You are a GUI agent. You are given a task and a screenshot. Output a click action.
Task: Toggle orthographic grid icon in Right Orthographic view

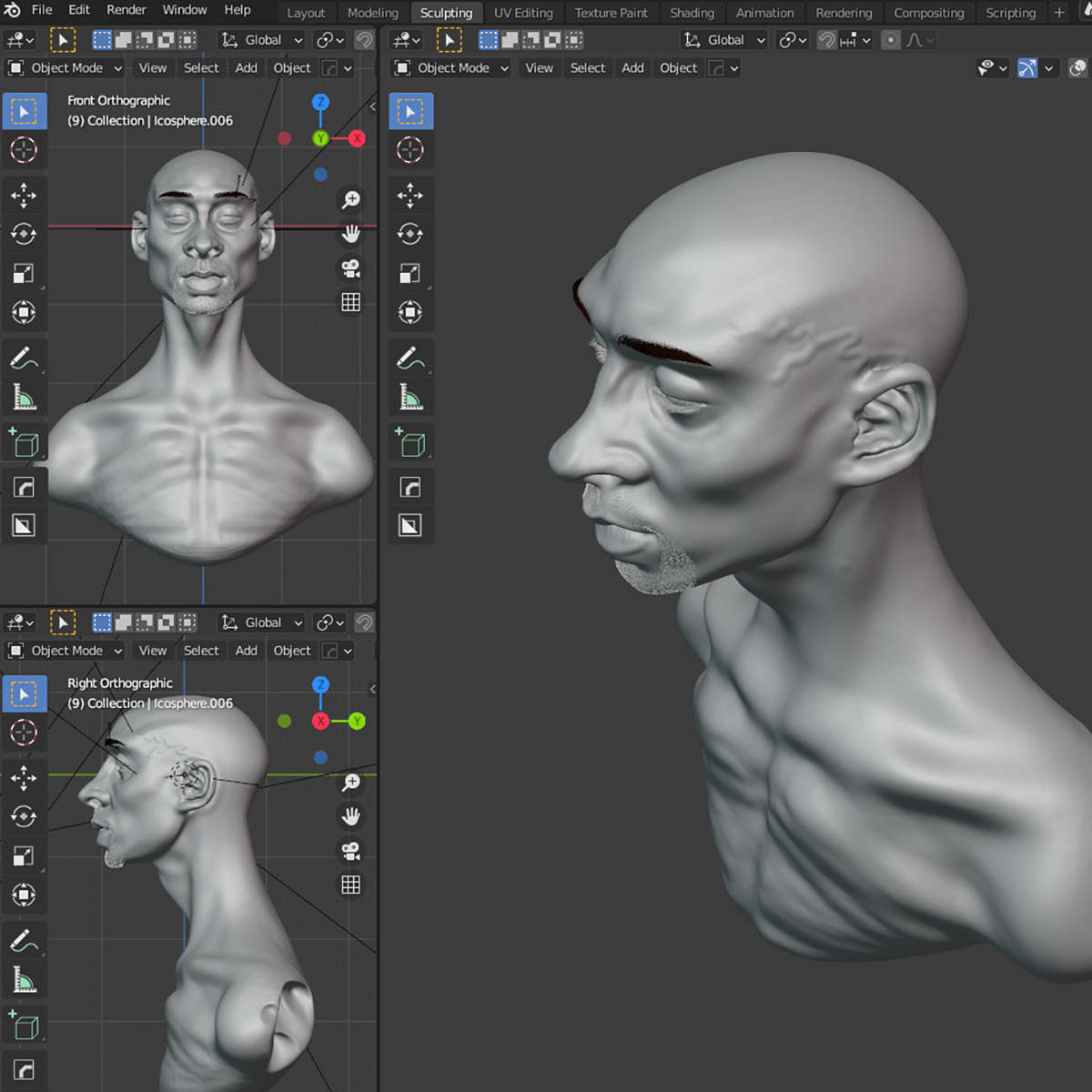click(350, 885)
